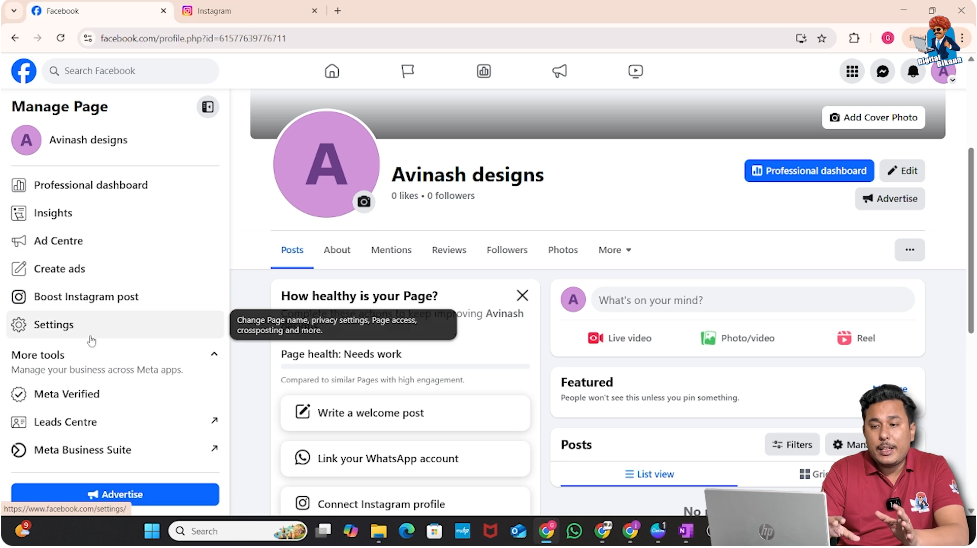Start a Live video post
This screenshot has height=548, width=977.
(619, 339)
